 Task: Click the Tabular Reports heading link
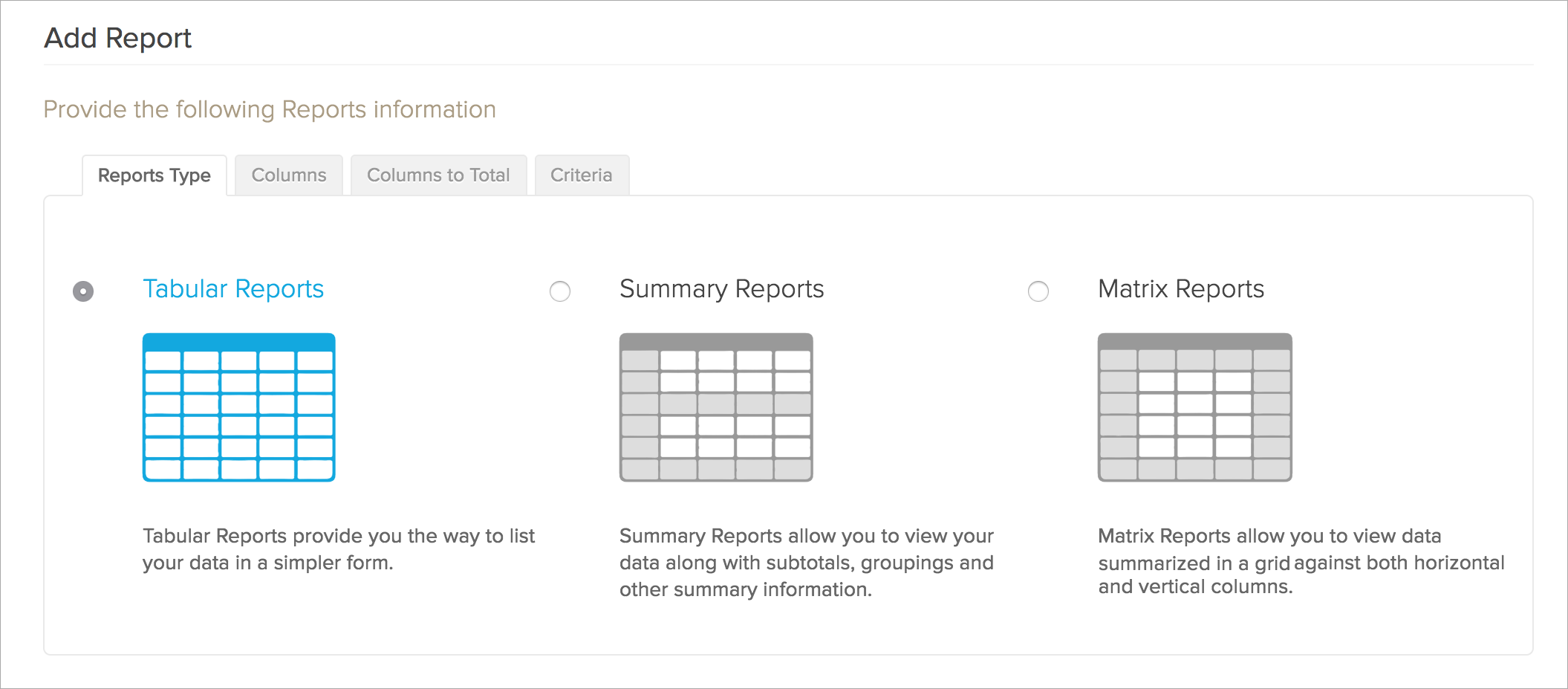point(233,288)
